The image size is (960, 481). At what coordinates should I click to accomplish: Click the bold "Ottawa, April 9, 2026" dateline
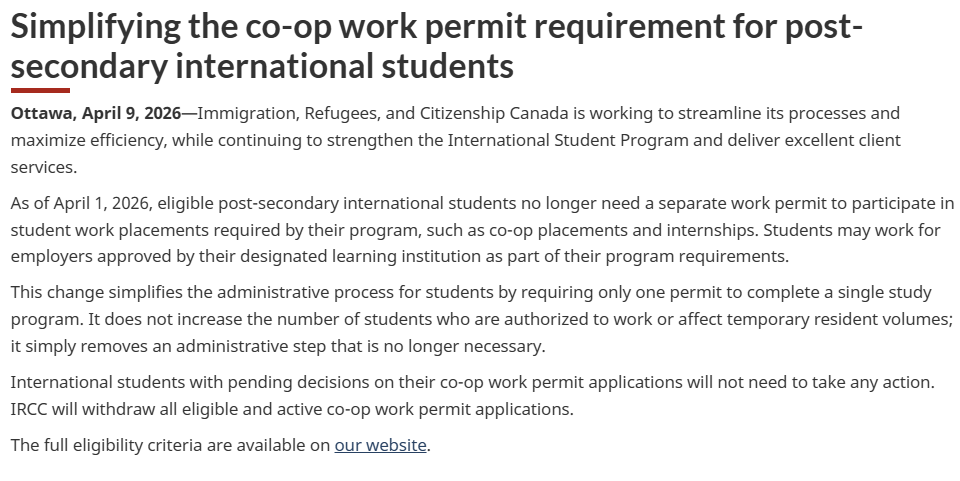(x=96, y=113)
